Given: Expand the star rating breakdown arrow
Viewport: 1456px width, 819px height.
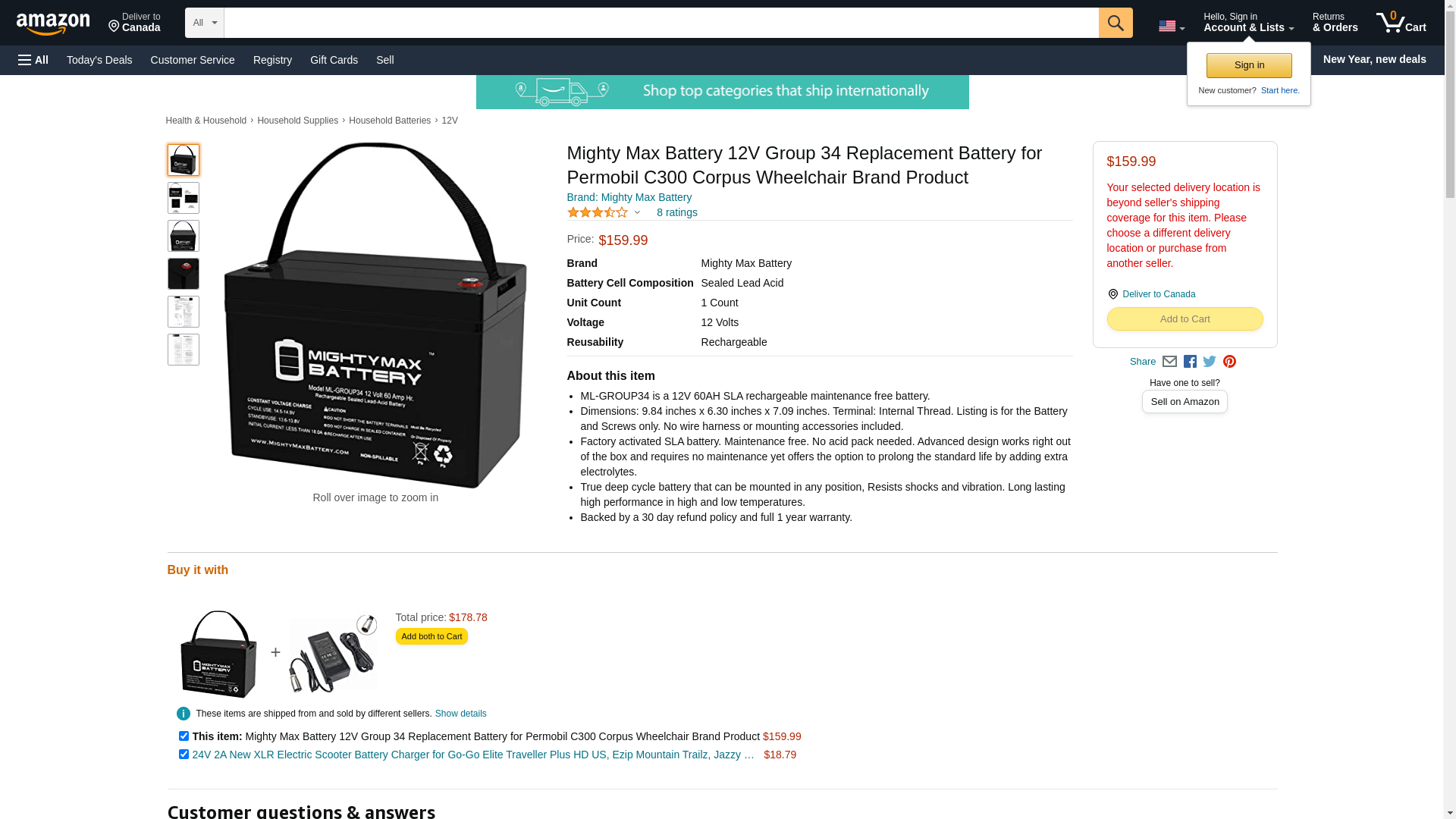Looking at the screenshot, I should [637, 213].
